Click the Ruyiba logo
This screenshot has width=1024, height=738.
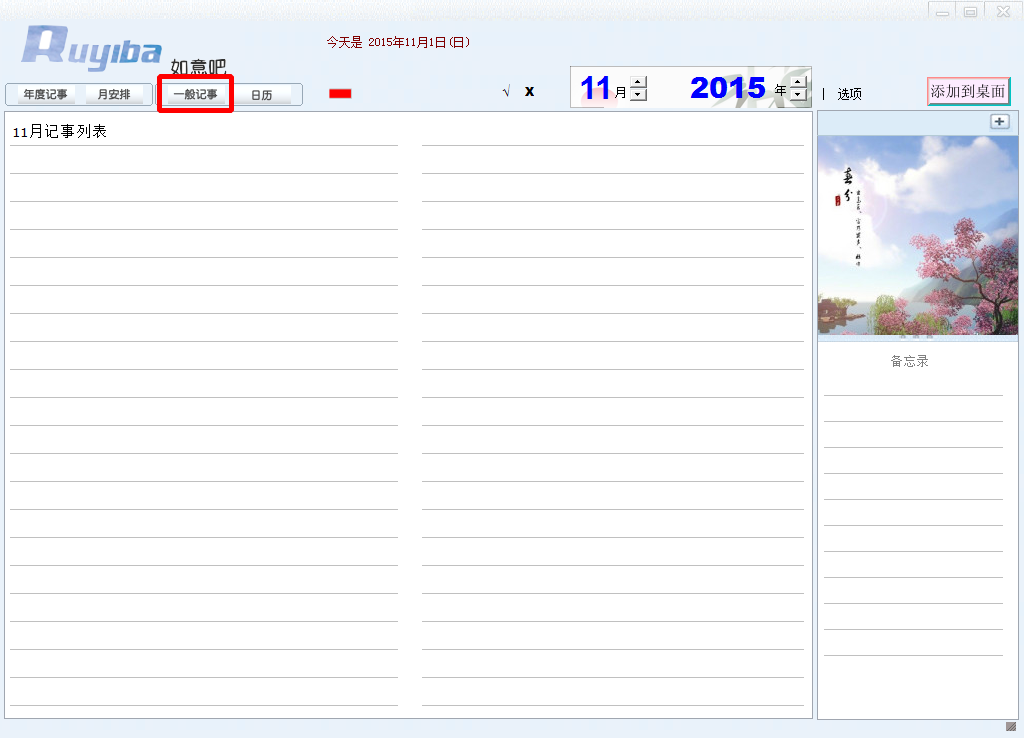91,47
